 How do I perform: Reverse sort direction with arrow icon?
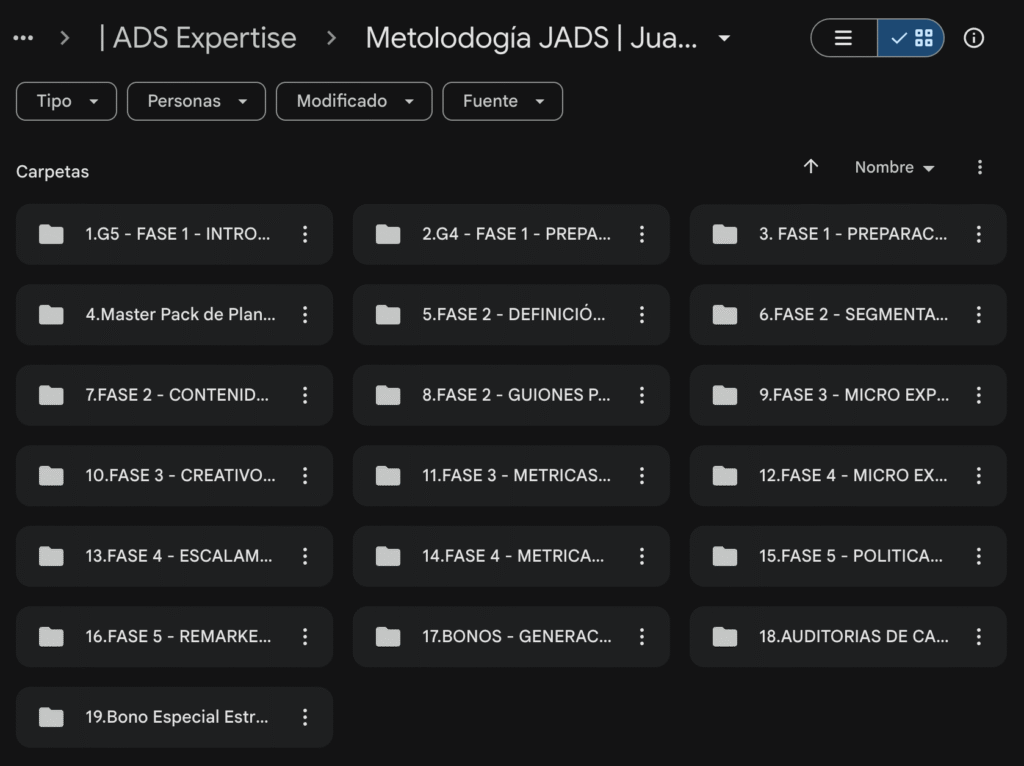(x=811, y=167)
